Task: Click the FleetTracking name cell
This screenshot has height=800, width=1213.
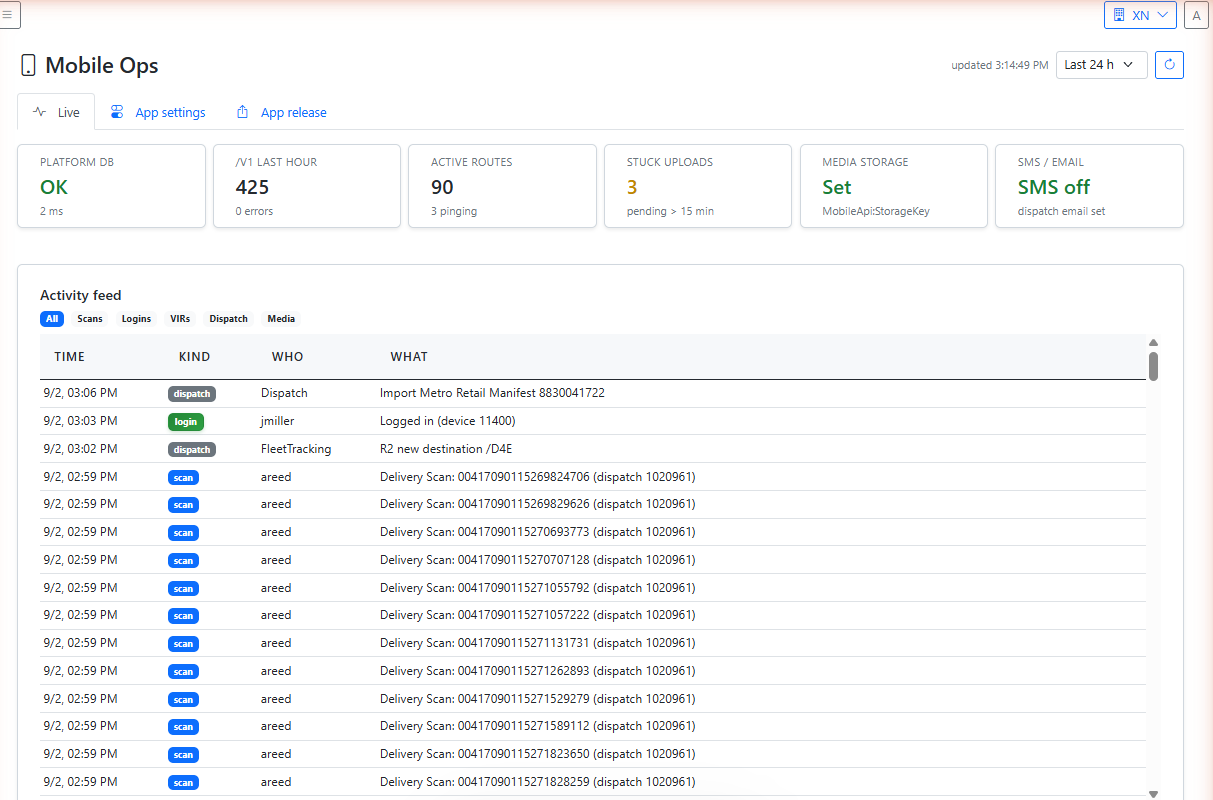Action: 296,449
